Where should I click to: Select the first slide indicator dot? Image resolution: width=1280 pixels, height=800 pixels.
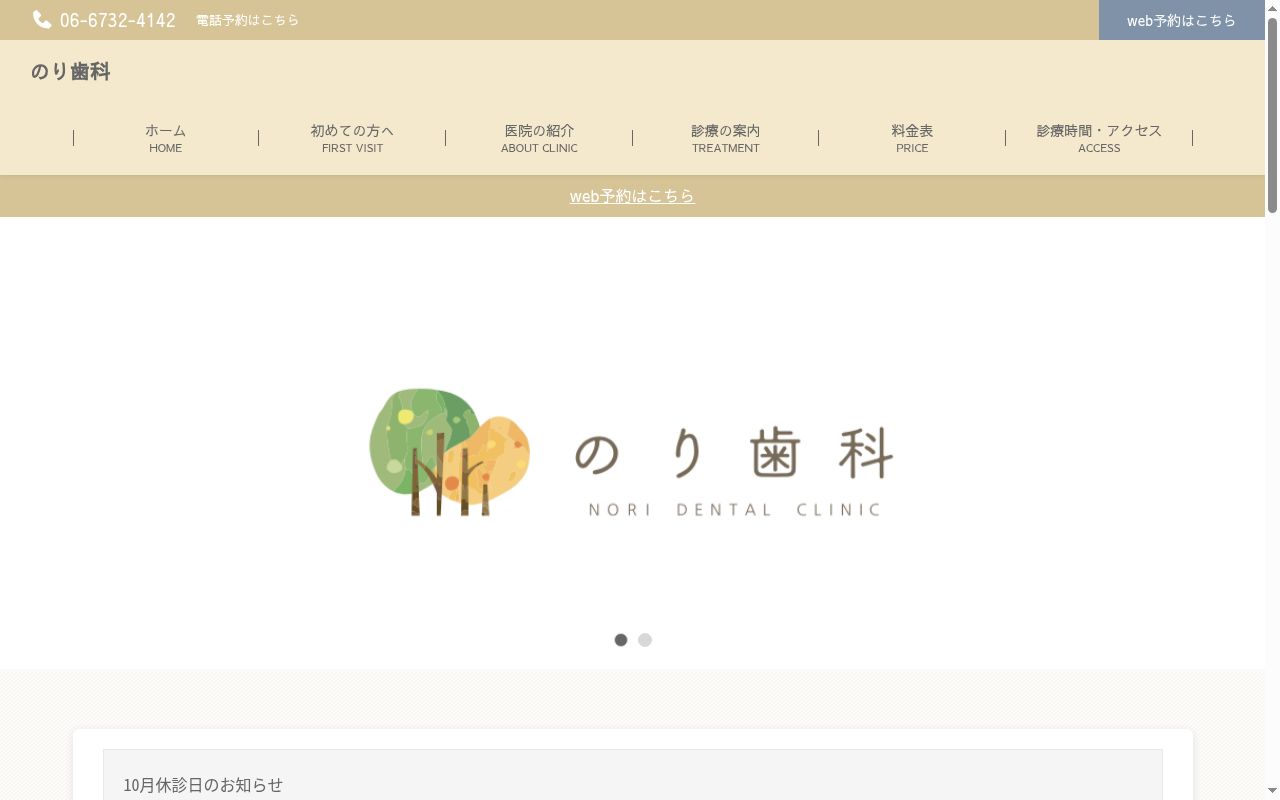pyautogui.click(x=621, y=640)
